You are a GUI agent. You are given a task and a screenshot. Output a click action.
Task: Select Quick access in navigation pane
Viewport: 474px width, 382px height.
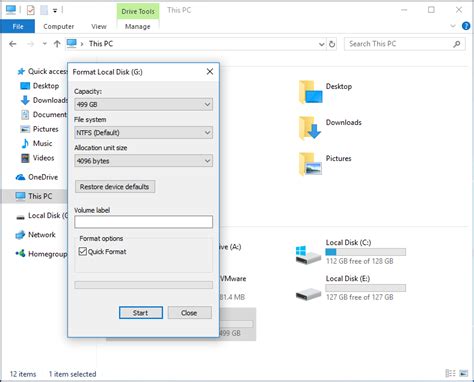point(42,71)
